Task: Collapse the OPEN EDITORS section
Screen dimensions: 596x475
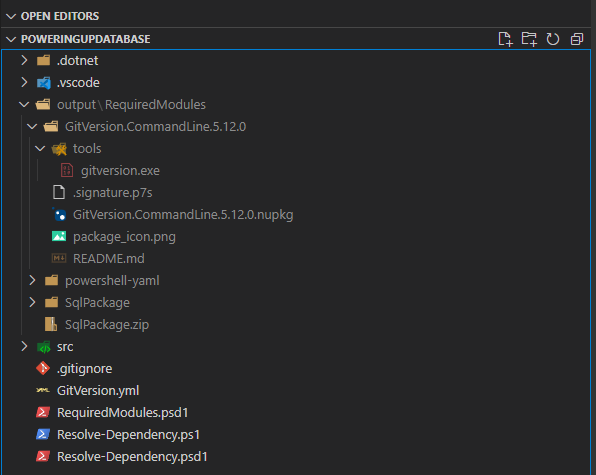Action: pyautogui.click(x=11, y=16)
